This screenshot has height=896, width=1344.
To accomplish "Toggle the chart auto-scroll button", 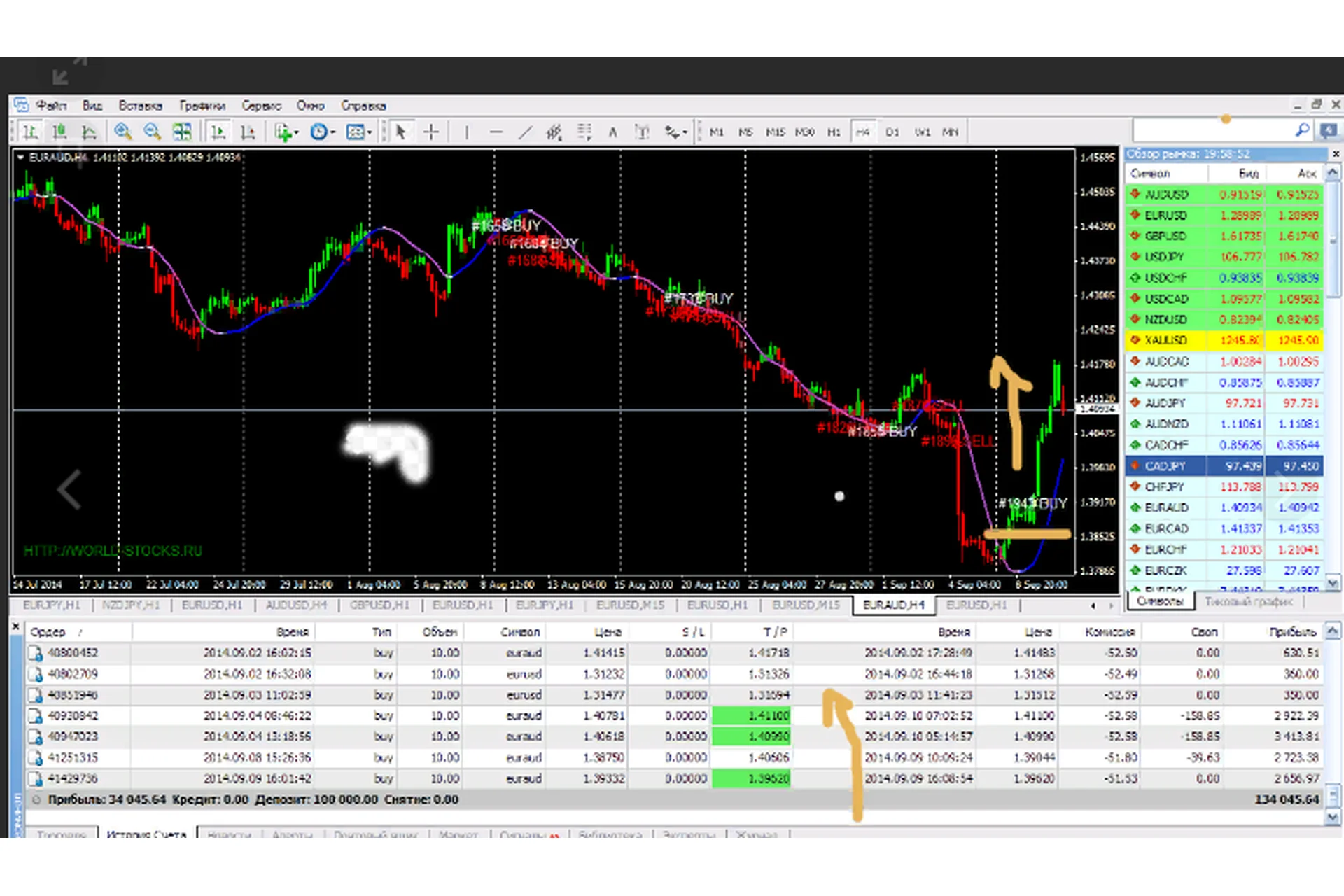I will (218, 132).
